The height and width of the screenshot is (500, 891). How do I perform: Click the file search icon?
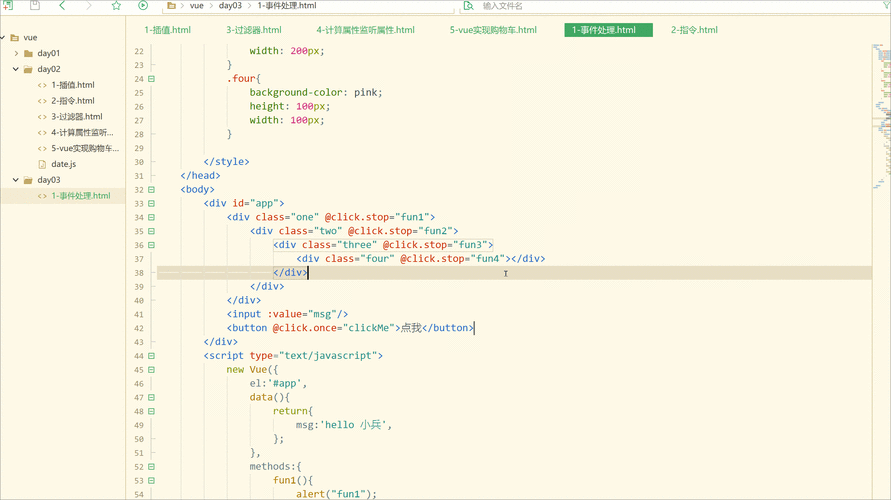point(468,6)
